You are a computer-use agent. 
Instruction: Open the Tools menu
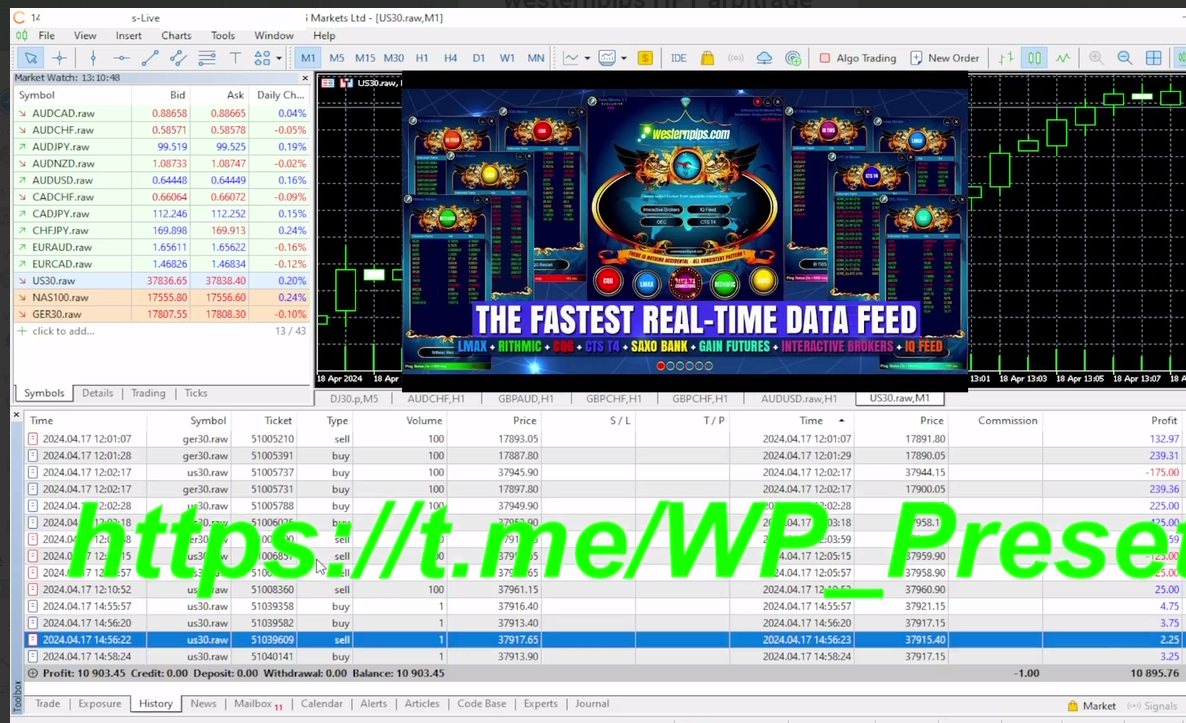pos(222,36)
